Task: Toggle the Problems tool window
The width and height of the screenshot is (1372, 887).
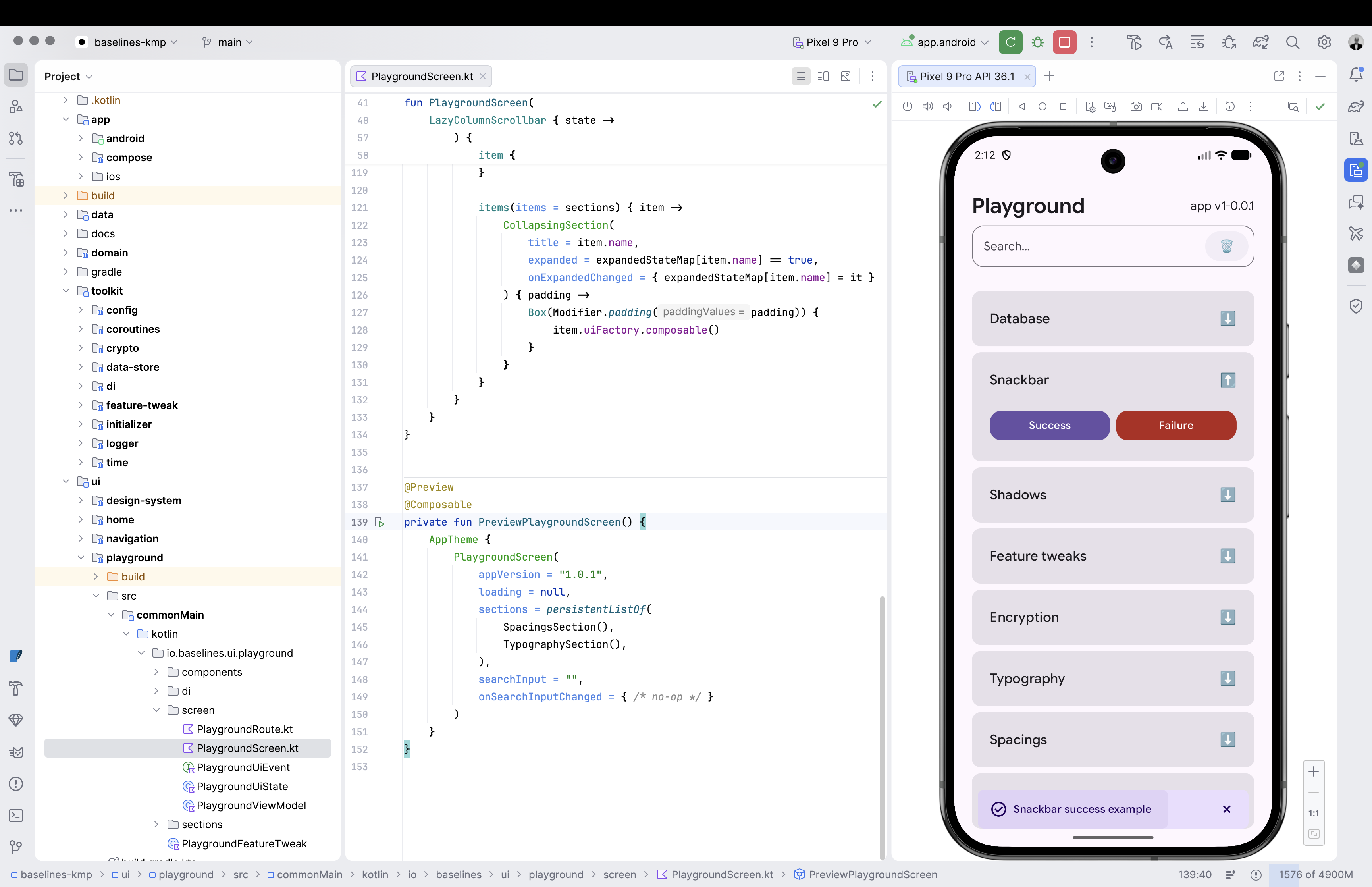Action: pyautogui.click(x=15, y=784)
